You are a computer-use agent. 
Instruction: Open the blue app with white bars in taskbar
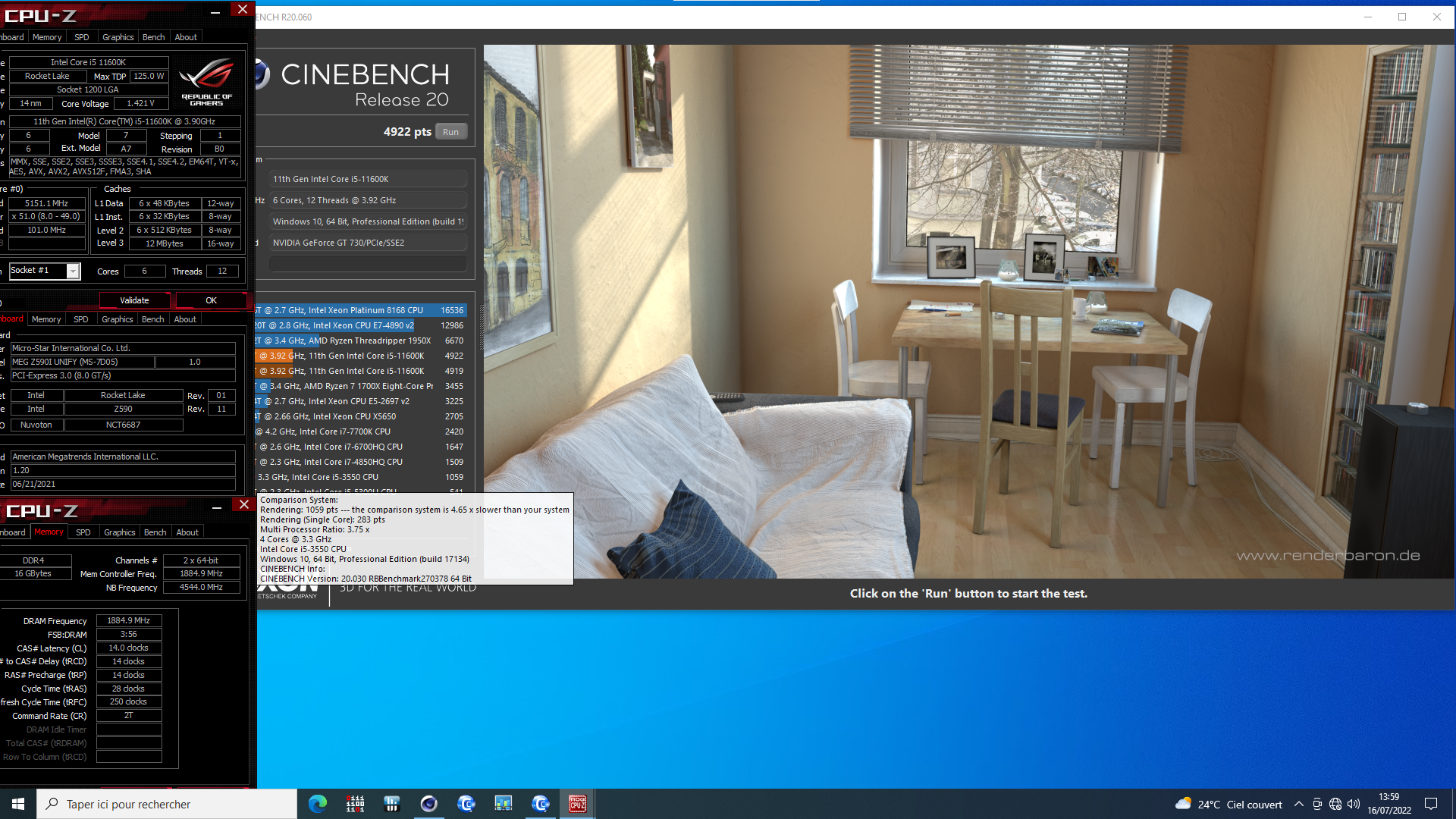click(x=392, y=804)
